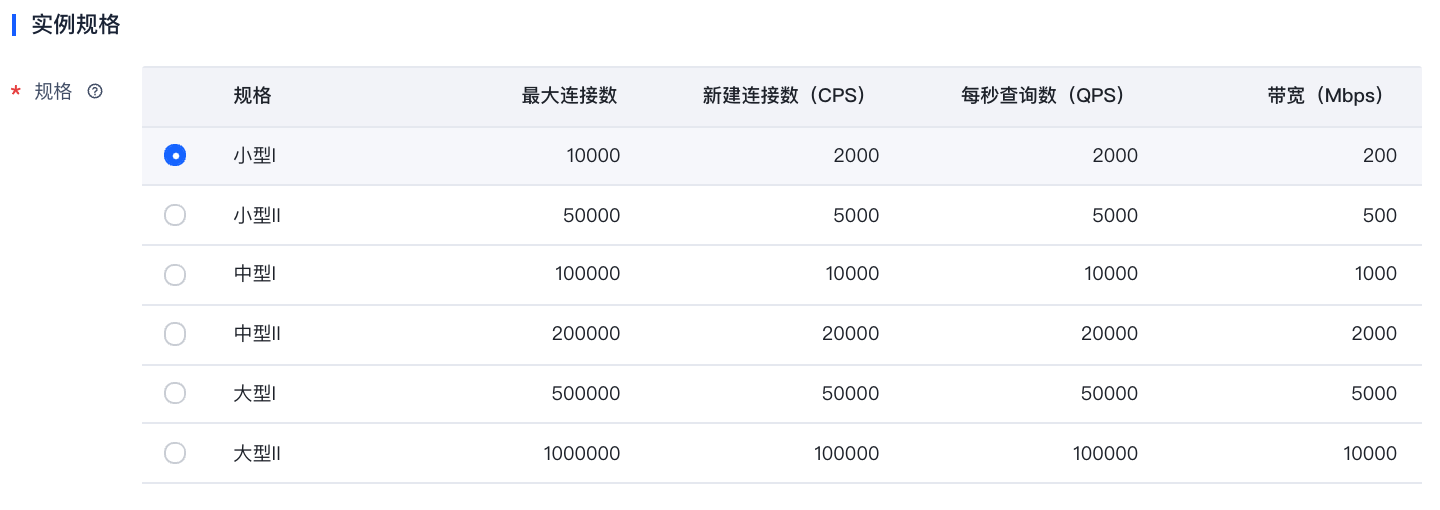This screenshot has width=1440, height=510.
Task: Pick the 大型I radio button
Action: pyautogui.click(x=175, y=393)
